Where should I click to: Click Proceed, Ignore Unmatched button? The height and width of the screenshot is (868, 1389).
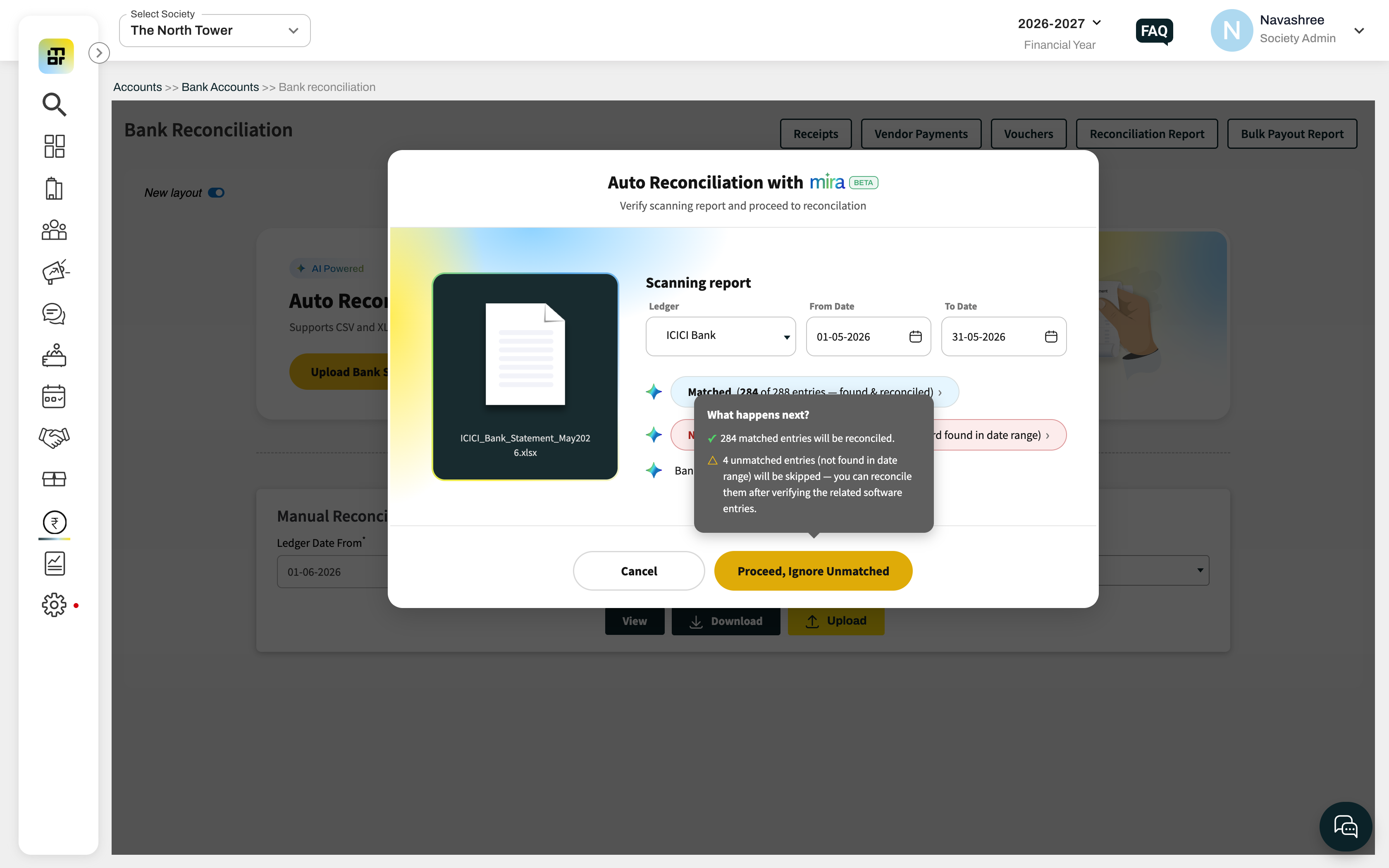point(813,571)
